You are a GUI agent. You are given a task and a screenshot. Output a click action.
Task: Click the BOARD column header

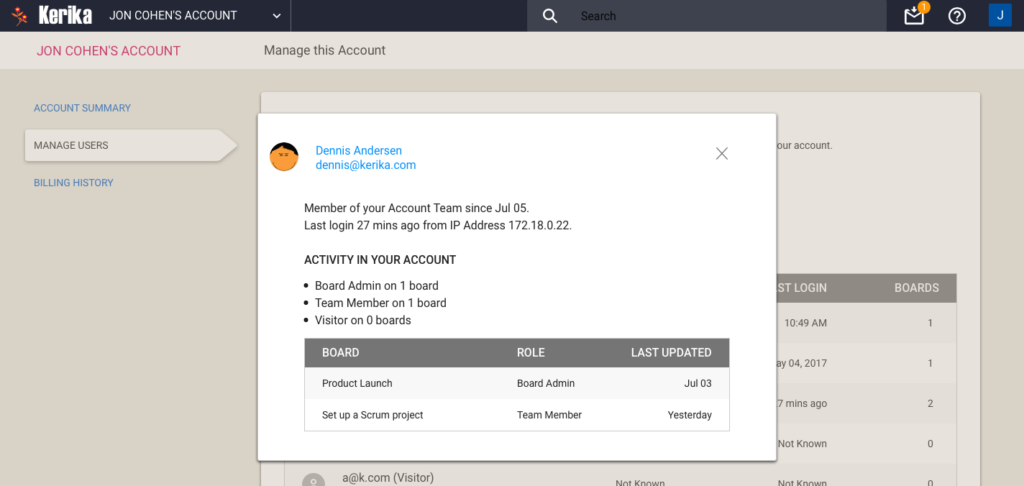click(x=340, y=353)
